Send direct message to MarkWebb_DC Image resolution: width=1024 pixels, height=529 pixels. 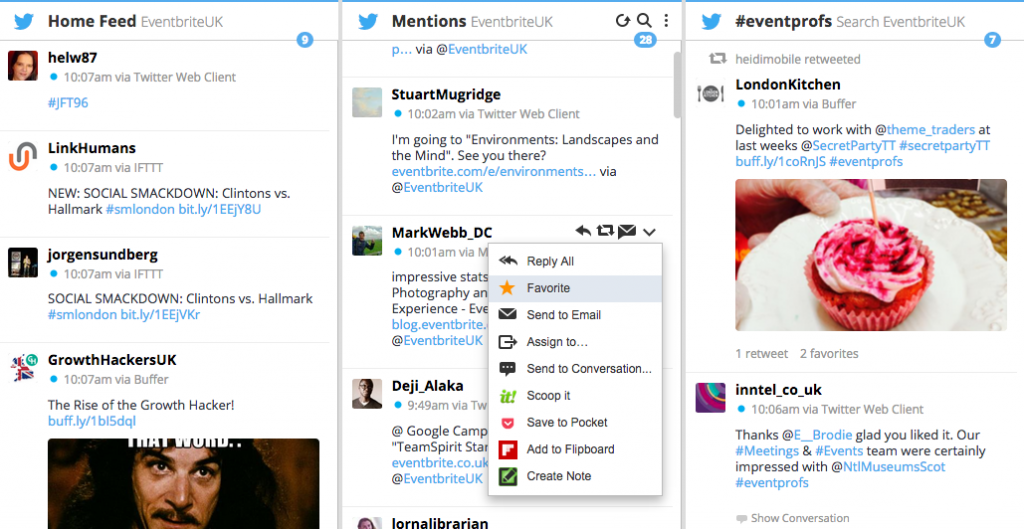[x=627, y=231]
